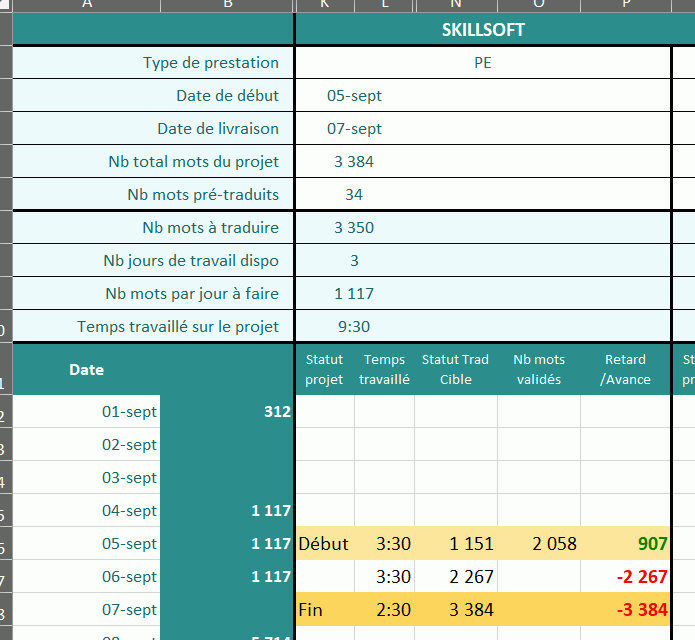Select the 3 384 target value in the Fin row
This screenshot has height=640, width=695.
[456, 609]
